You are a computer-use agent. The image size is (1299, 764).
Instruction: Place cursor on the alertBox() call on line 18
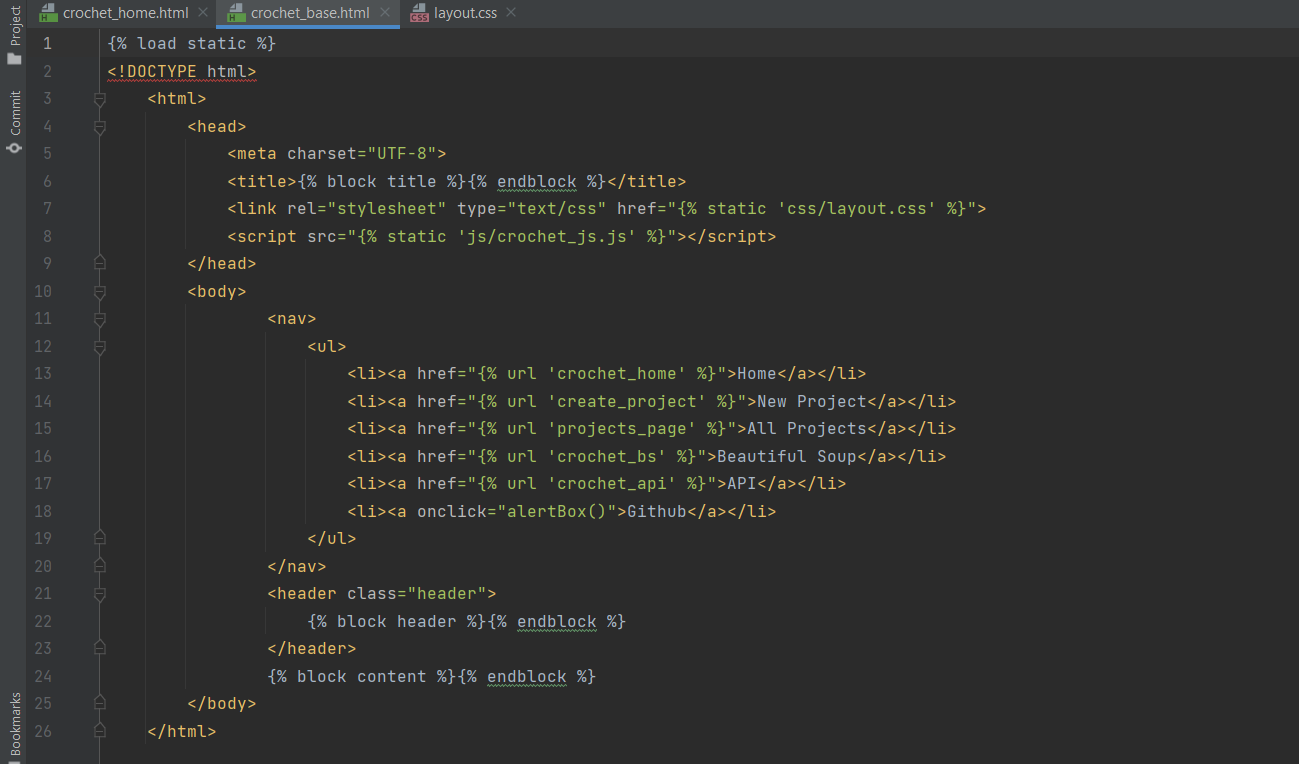pos(553,511)
